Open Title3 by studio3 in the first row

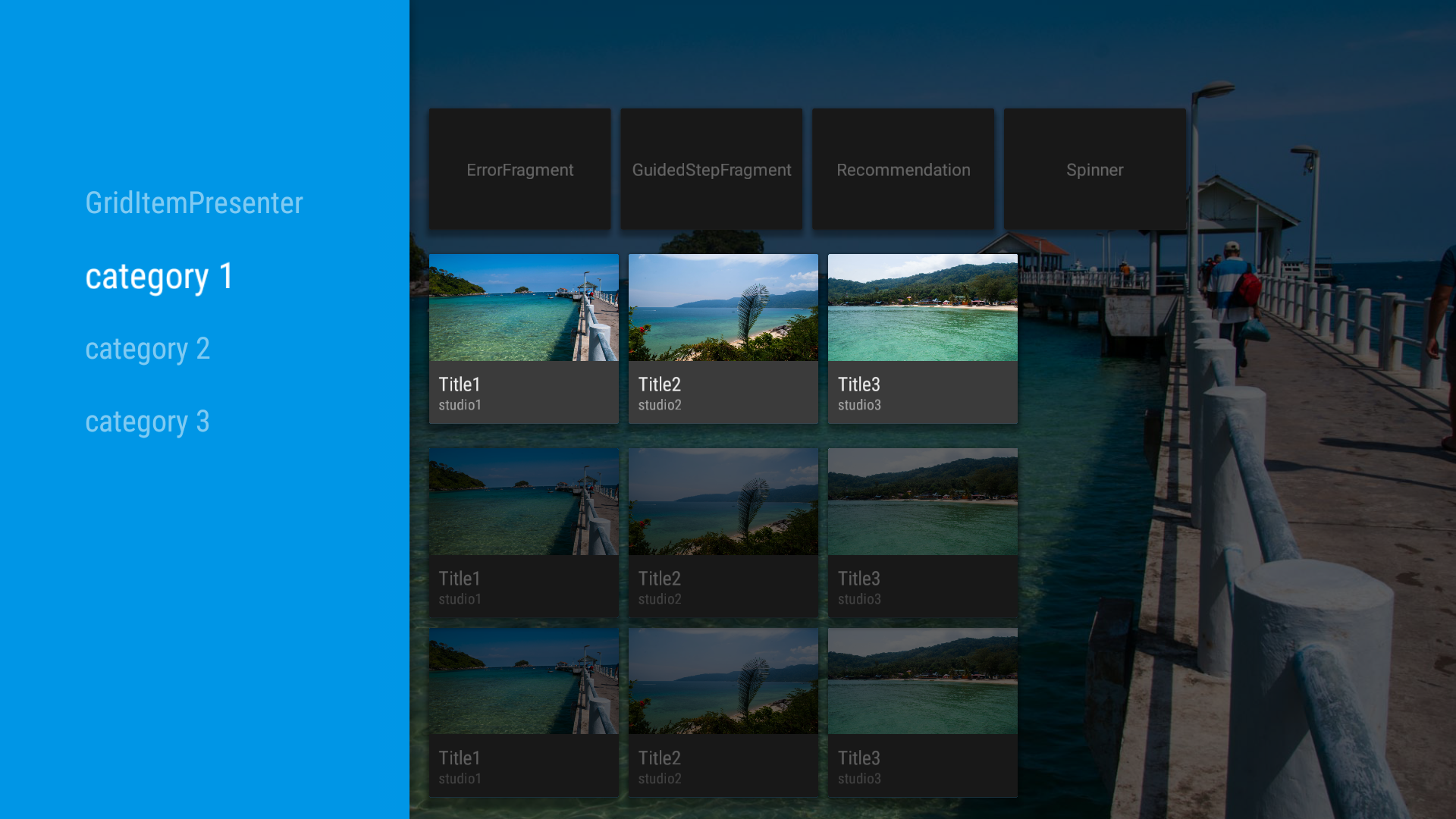click(x=922, y=338)
